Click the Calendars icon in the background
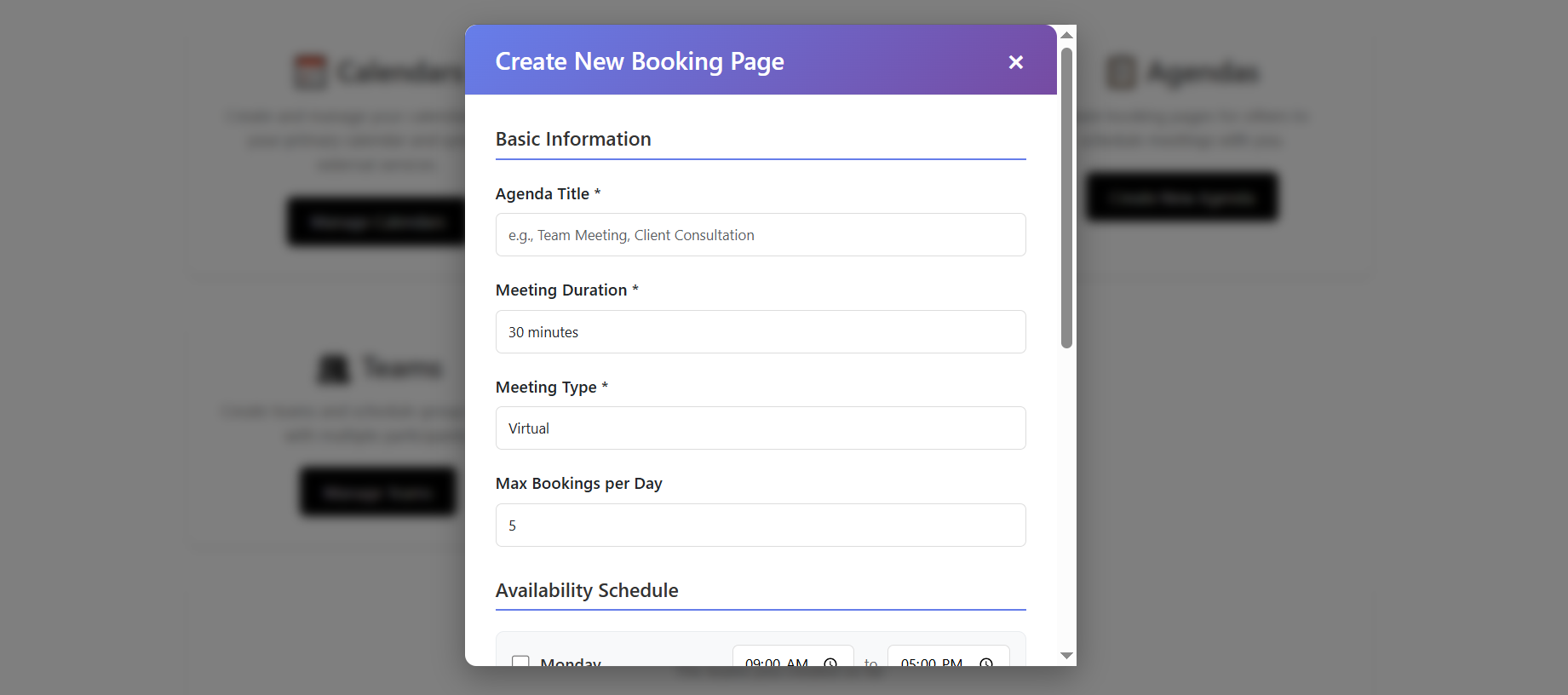The image size is (1568, 695). (x=310, y=72)
